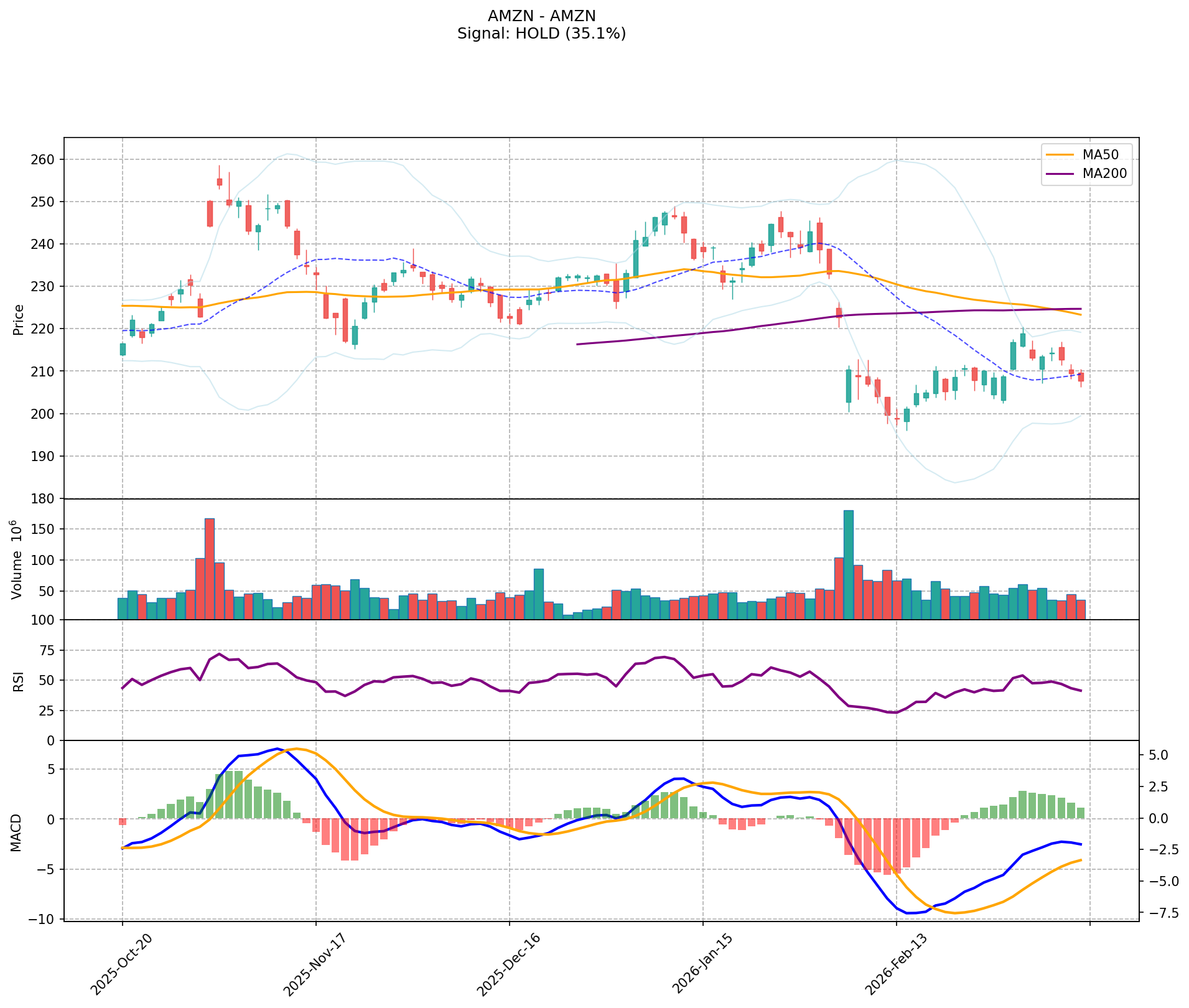1189x1008 pixels.
Task: Click the tallest teal volume bar
Action: click(848, 565)
